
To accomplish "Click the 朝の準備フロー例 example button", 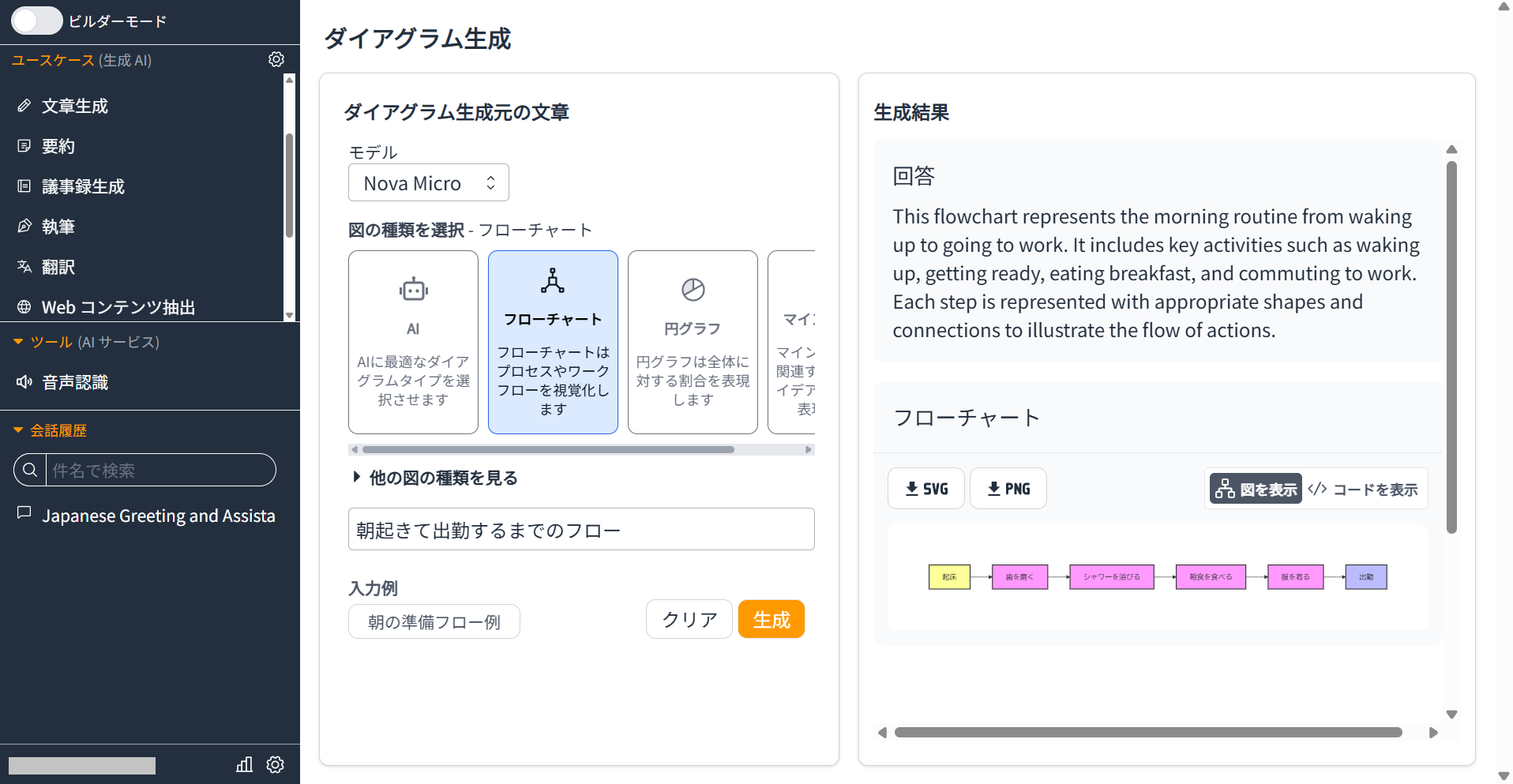I will pos(434,622).
